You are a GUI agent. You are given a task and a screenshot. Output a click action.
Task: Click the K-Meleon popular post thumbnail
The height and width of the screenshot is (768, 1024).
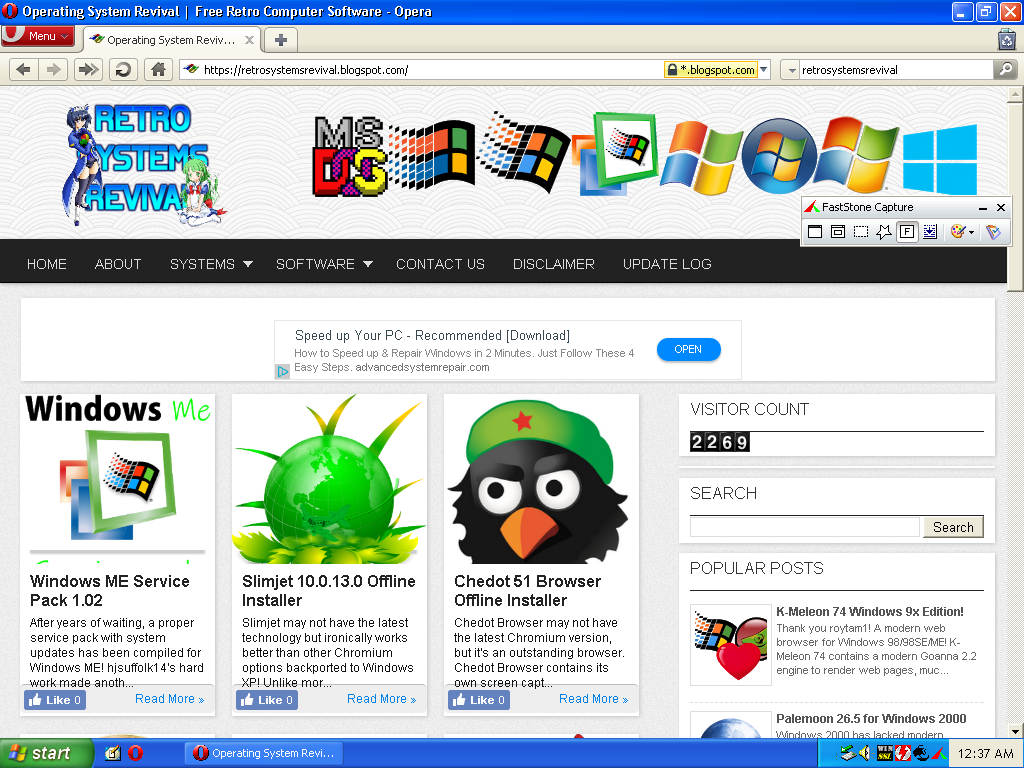click(x=731, y=645)
